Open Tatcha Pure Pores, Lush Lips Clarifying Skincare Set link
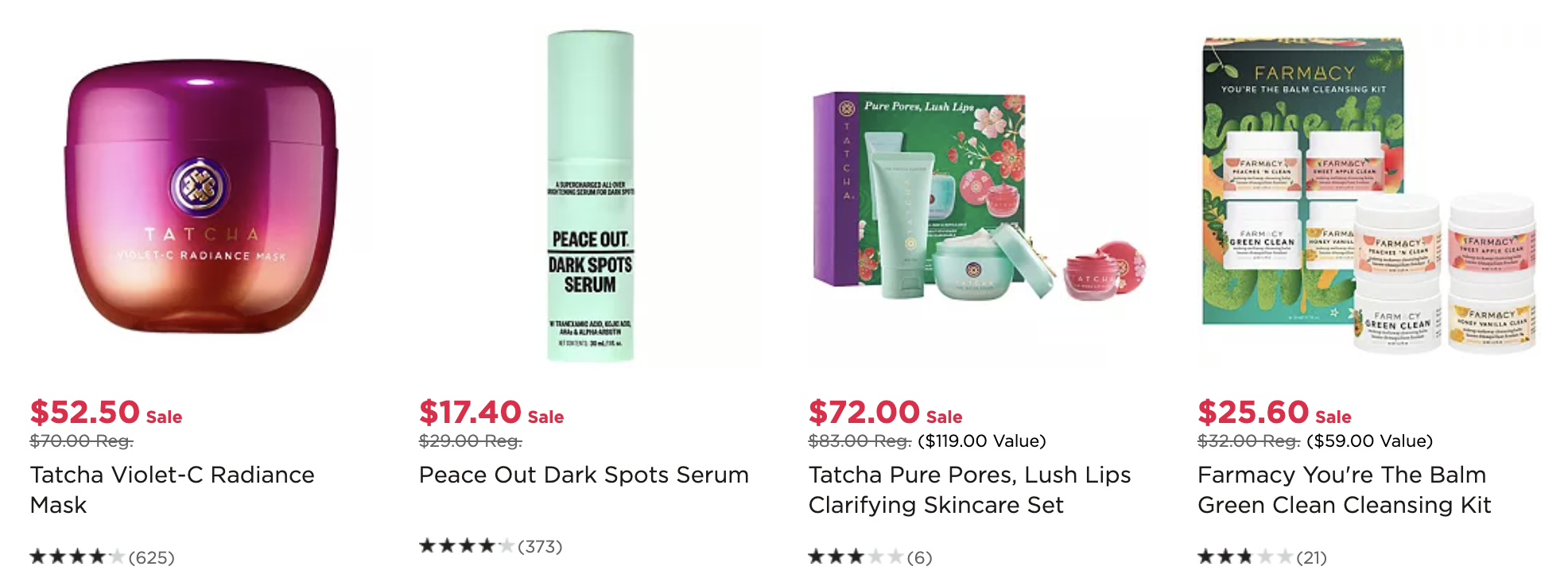Image resolution: width=1568 pixels, height=582 pixels. (970, 490)
